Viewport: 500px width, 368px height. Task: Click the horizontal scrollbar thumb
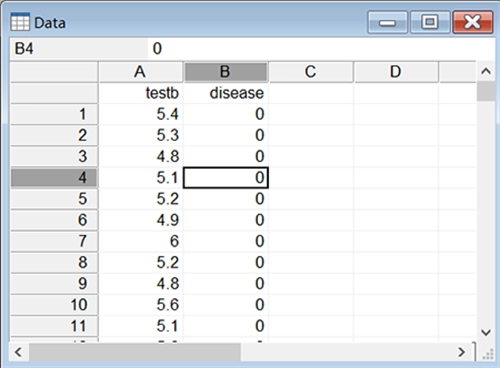point(135,352)
